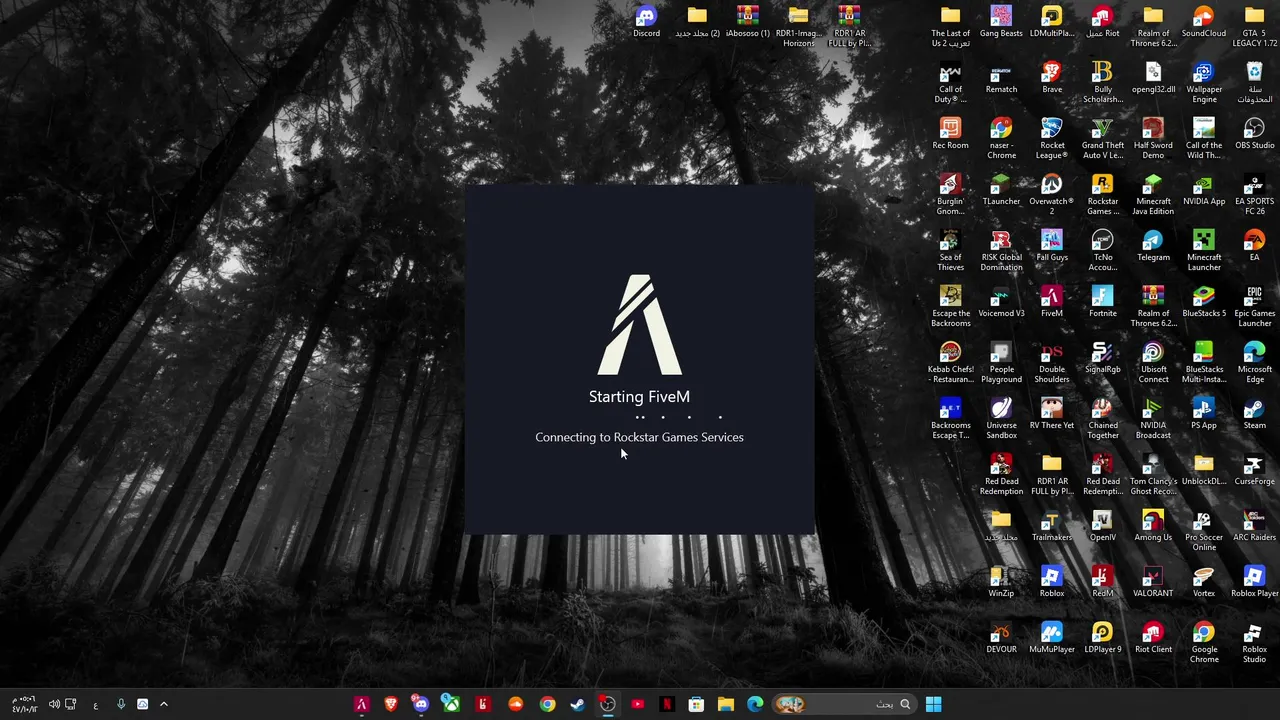Open the MuMuPlayer desktop shortcut
Screen dimensions: 1280x720
click(x=1052, y=638)
